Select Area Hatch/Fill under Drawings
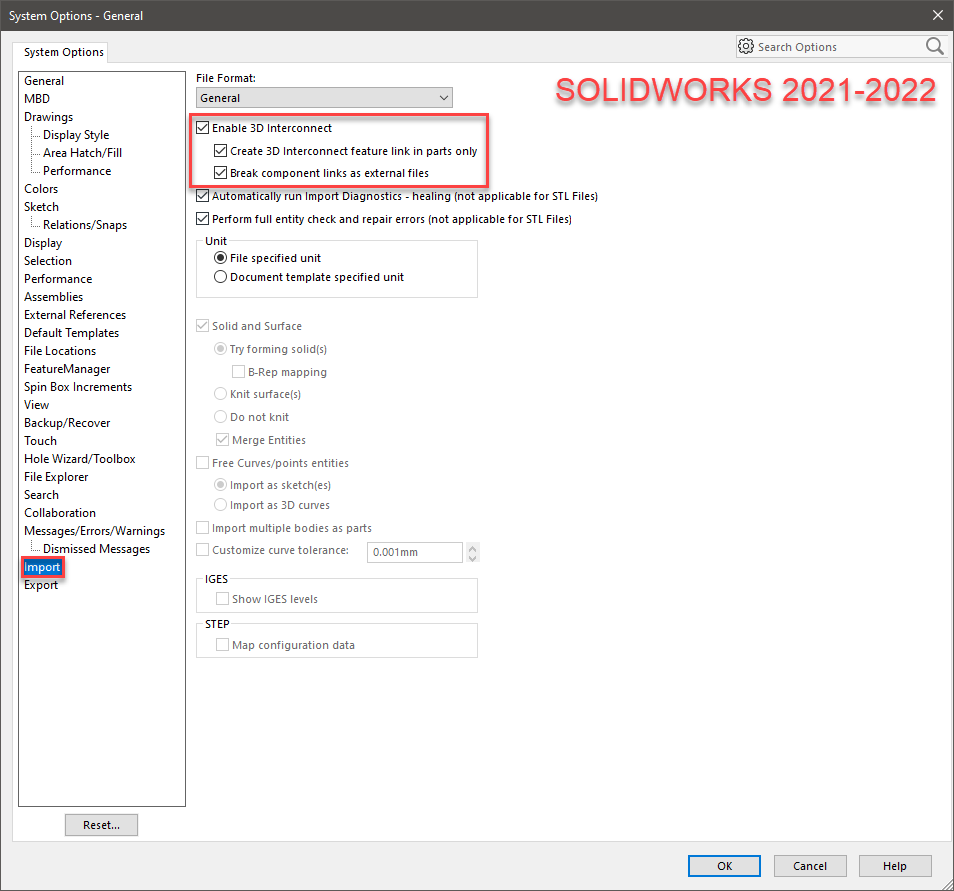Image resolution: width=954 pixels, height=891 pixels. click(x=82, y=153)
